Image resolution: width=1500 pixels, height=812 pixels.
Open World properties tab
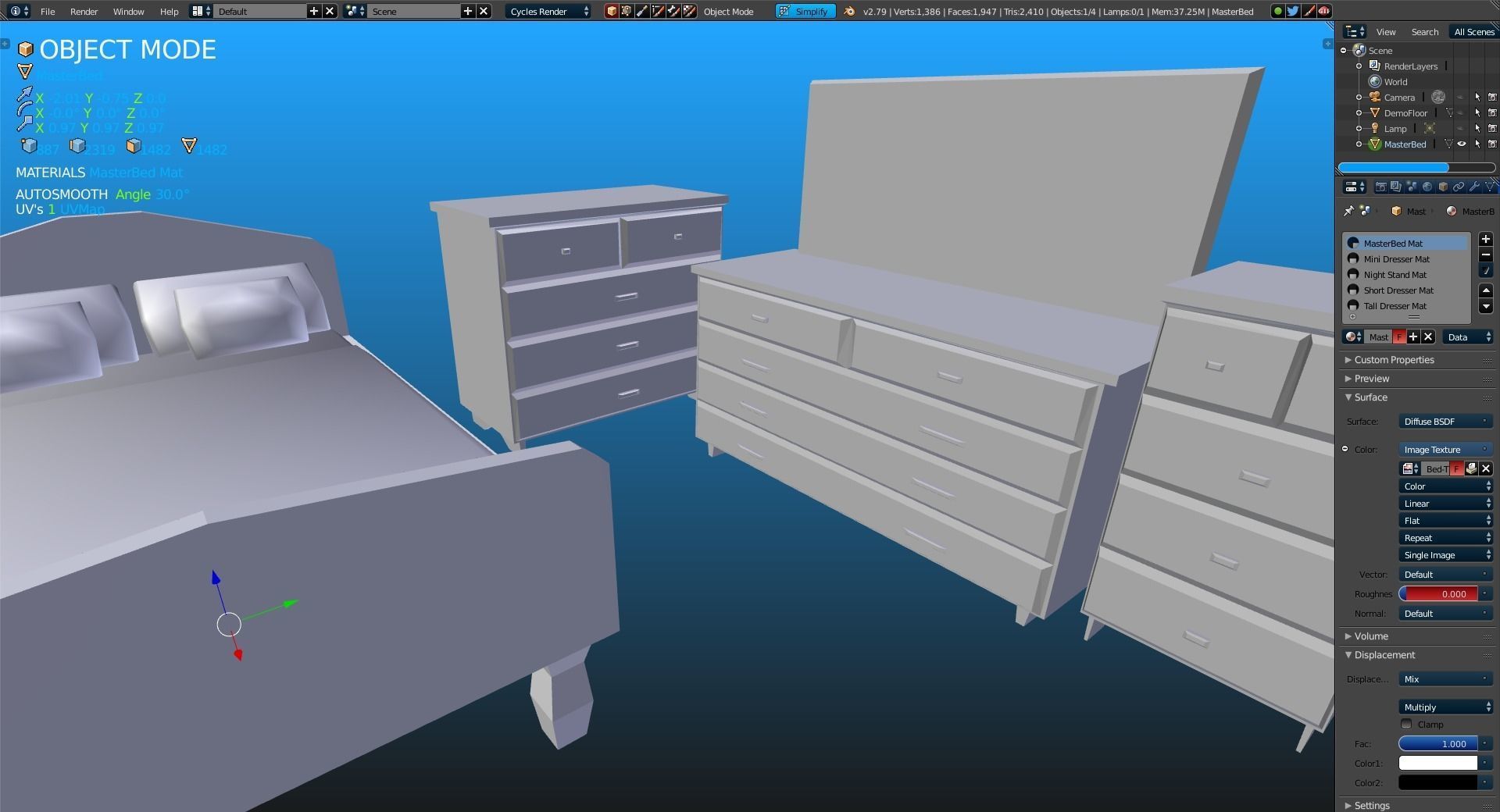[x=1427, y=187]
